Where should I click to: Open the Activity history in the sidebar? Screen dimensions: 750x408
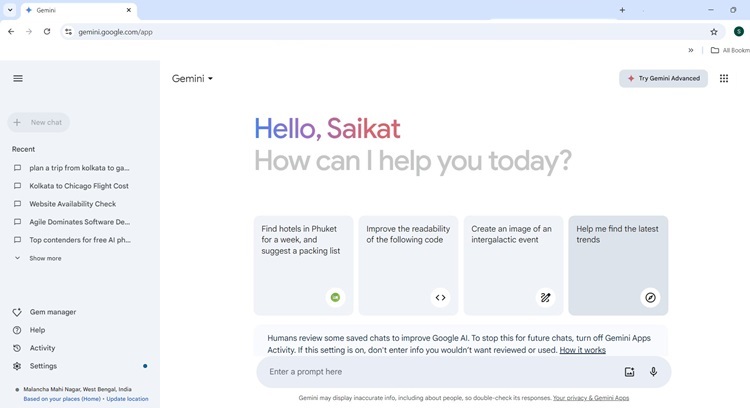(x=42, y=348)
